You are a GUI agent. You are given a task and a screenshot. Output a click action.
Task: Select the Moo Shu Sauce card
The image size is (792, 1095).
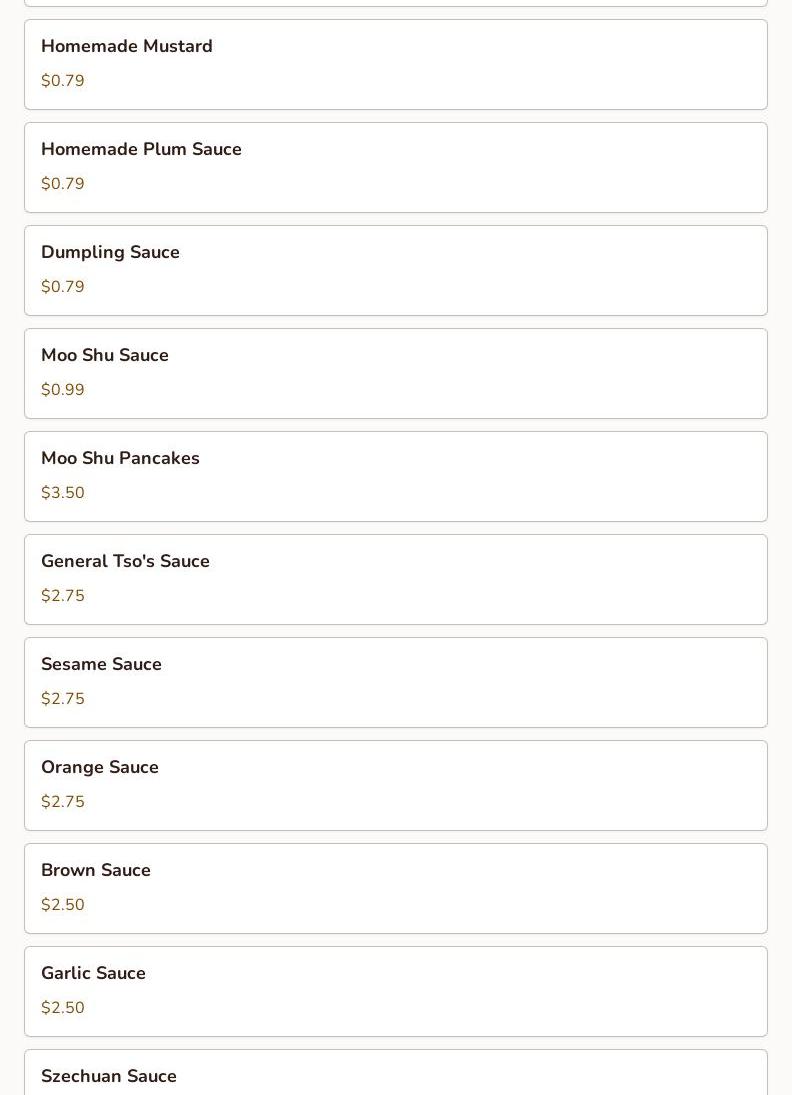pyautogui.click(x=395, y=373)
